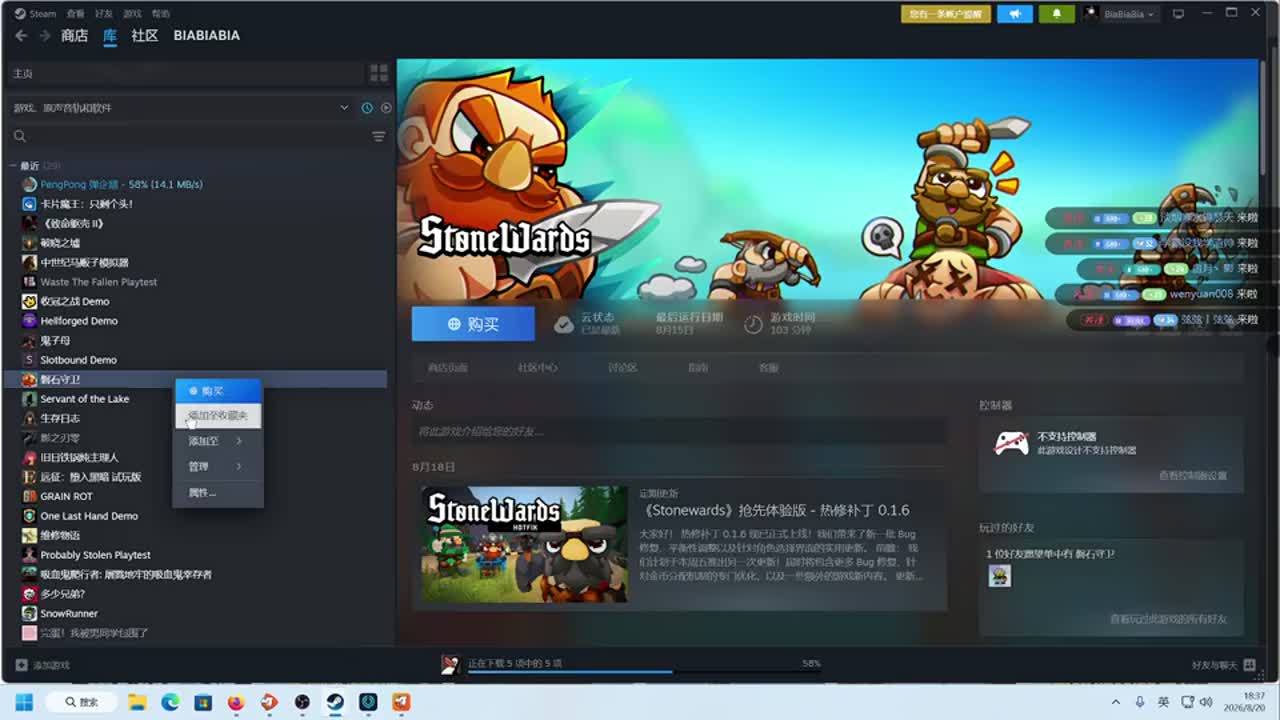Open the cloud status icon
This screenshot has height=720, width=1280.
[x=564, y=324]
